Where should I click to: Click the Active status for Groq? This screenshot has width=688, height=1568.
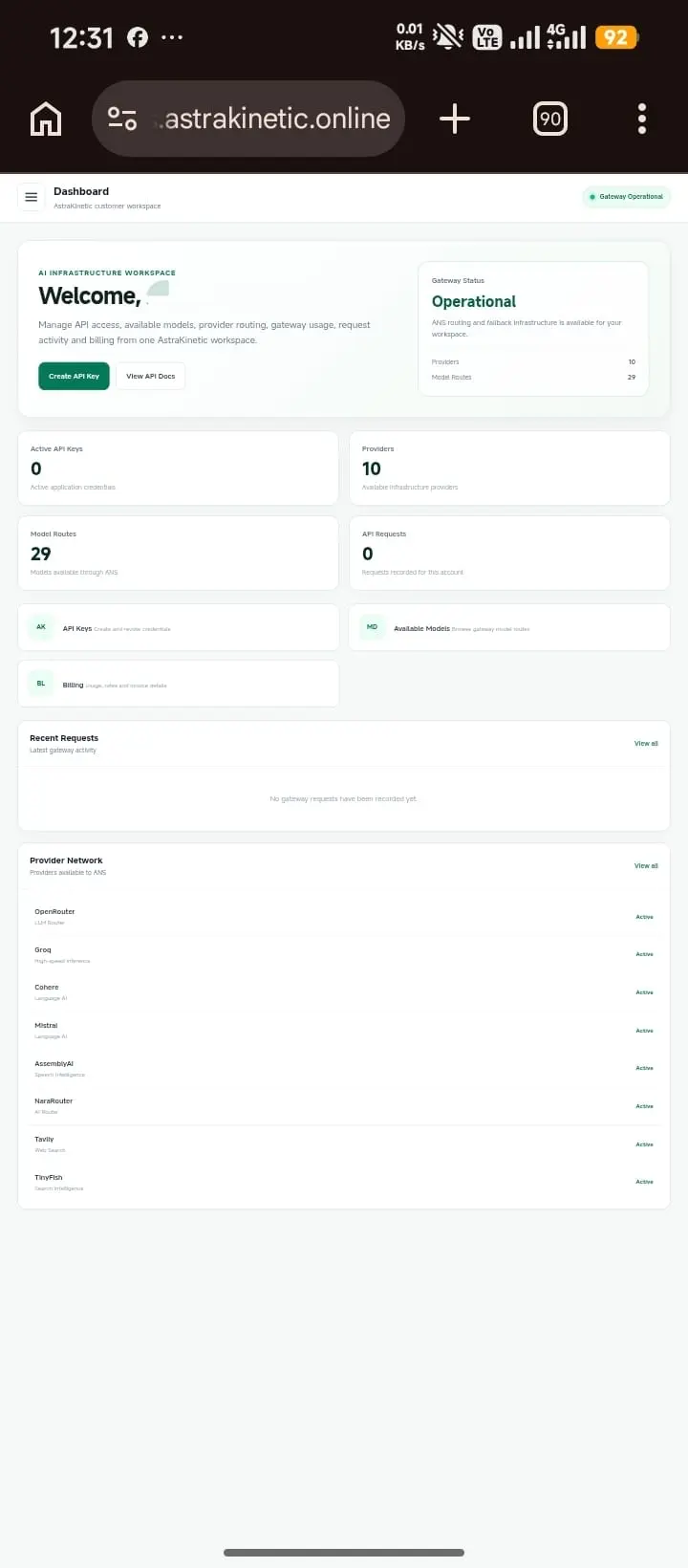[645, 954]
